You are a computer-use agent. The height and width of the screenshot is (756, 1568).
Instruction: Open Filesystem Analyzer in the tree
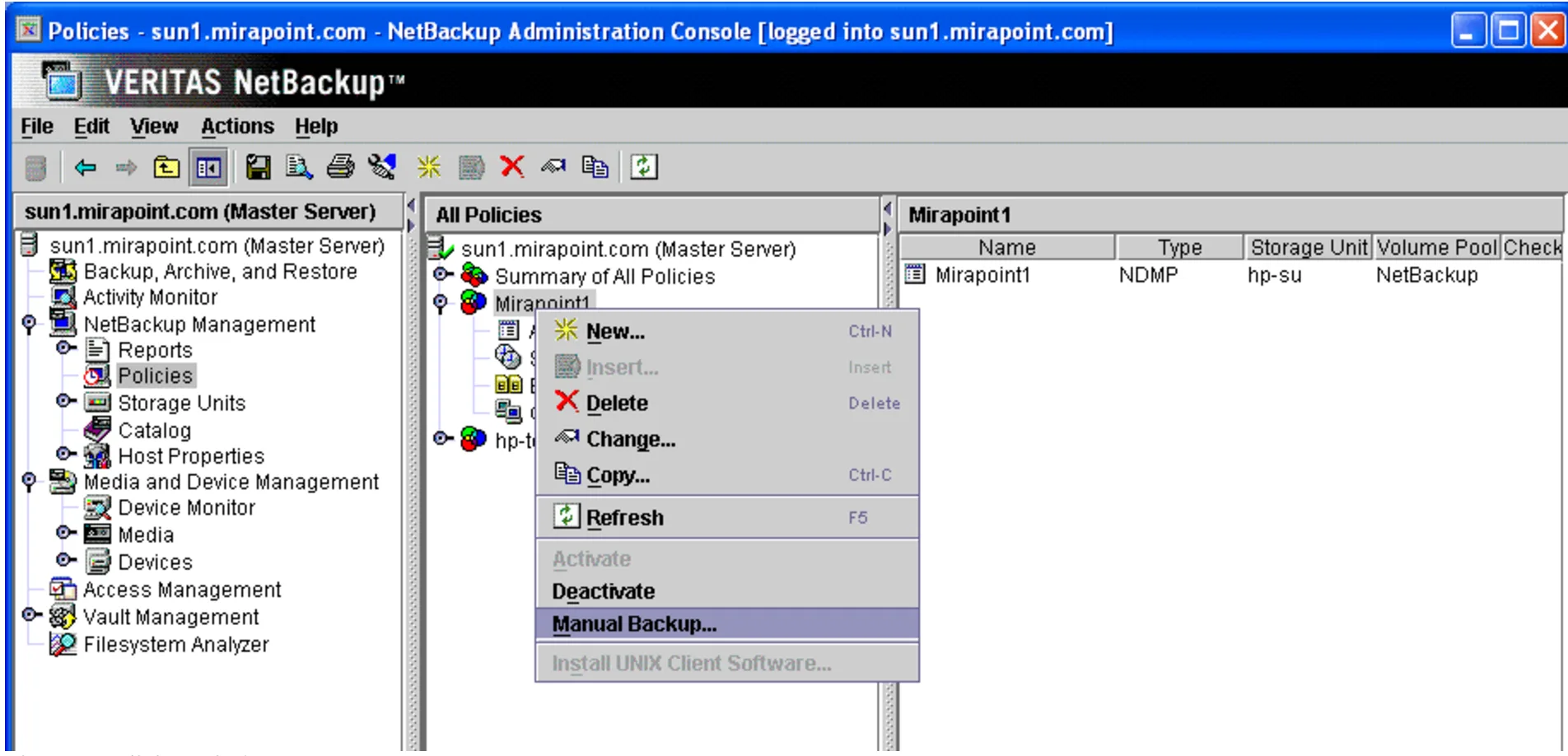point(176,645)
